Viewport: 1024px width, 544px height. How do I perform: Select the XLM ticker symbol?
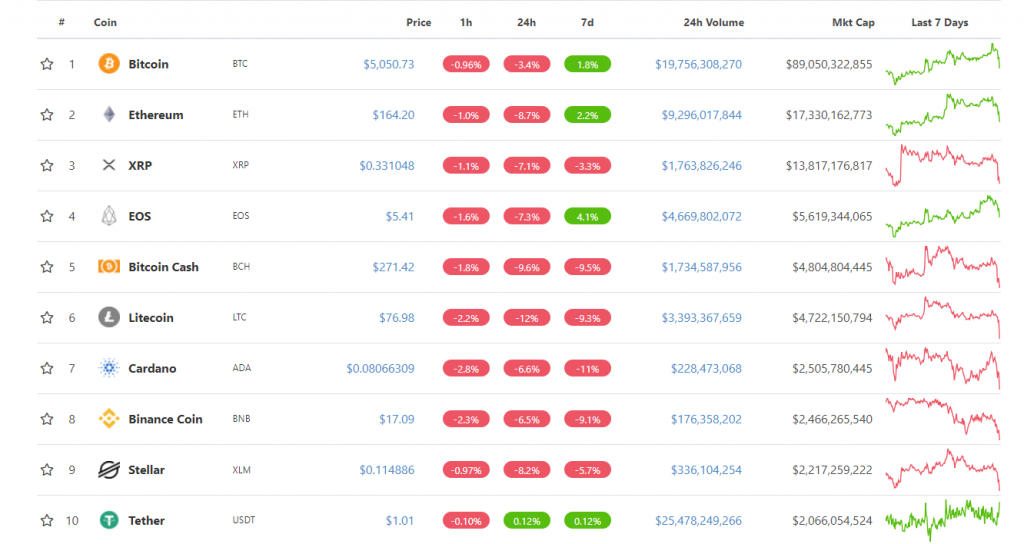coord(241,470)
